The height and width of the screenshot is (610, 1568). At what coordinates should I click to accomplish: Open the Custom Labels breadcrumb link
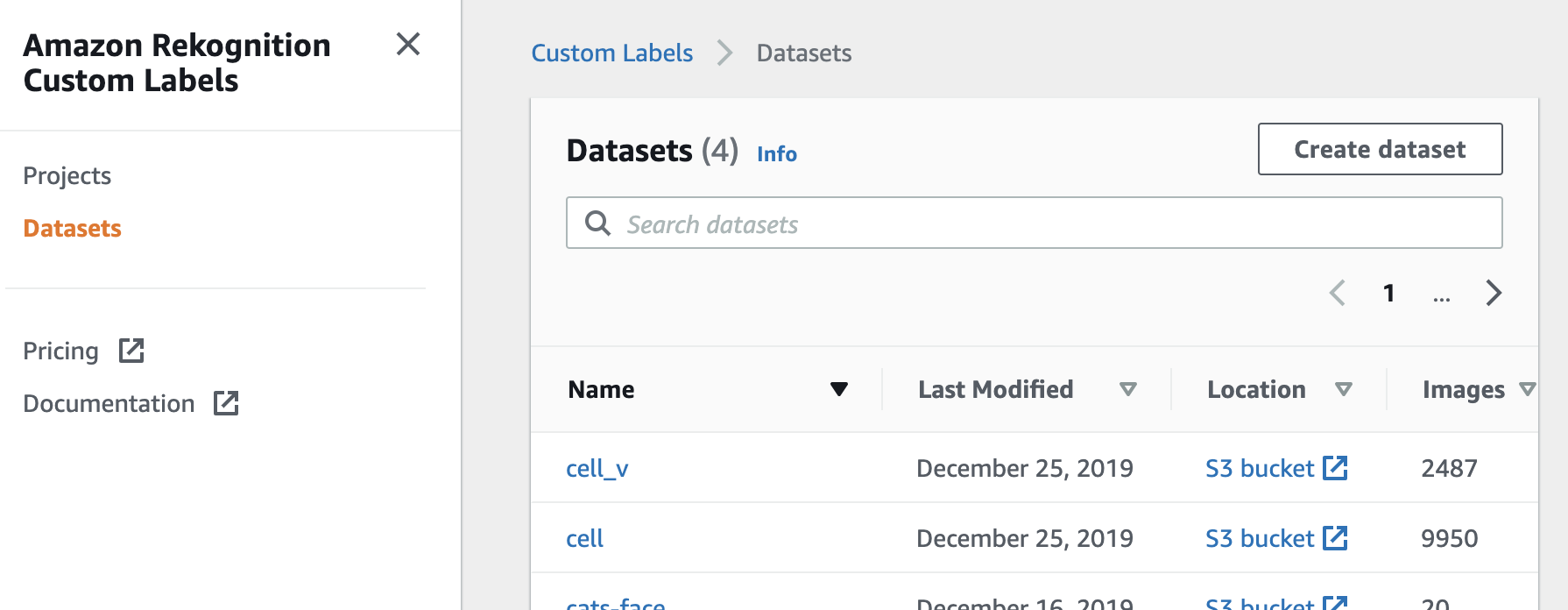(611, 53)
